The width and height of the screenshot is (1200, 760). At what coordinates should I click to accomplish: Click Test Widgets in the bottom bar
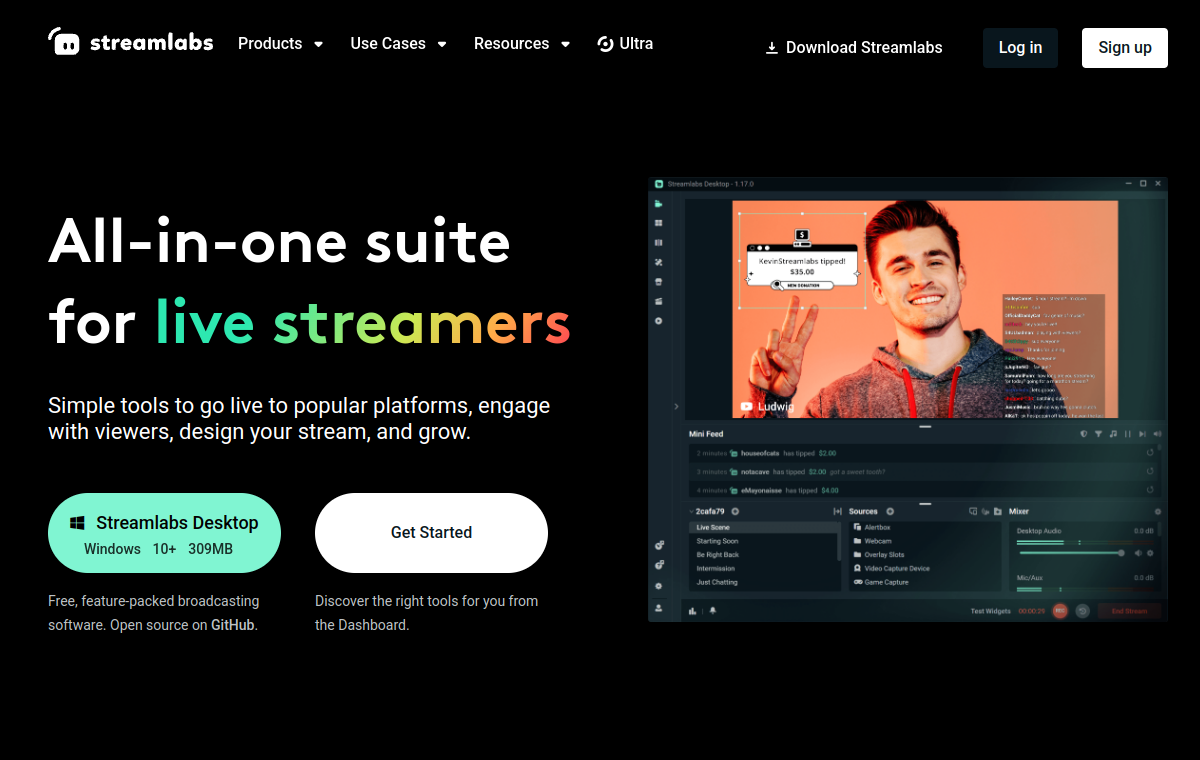tap(991, 611)
